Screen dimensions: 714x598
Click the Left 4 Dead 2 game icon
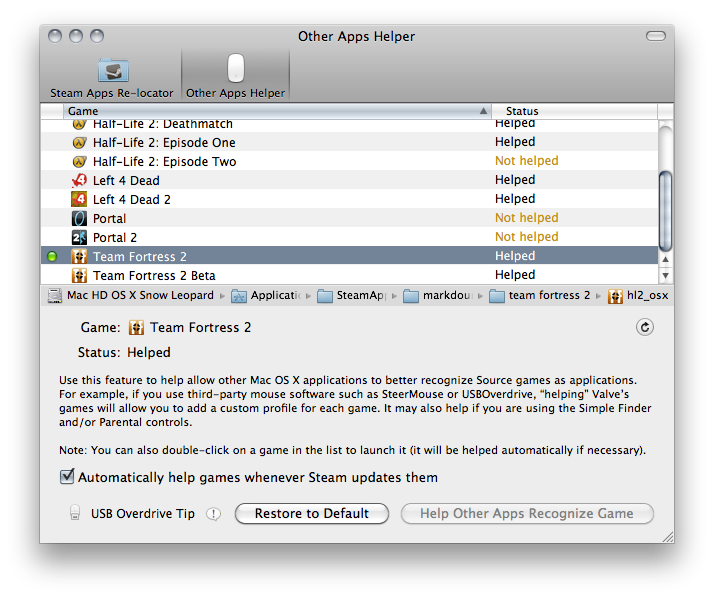pos(79,199)
